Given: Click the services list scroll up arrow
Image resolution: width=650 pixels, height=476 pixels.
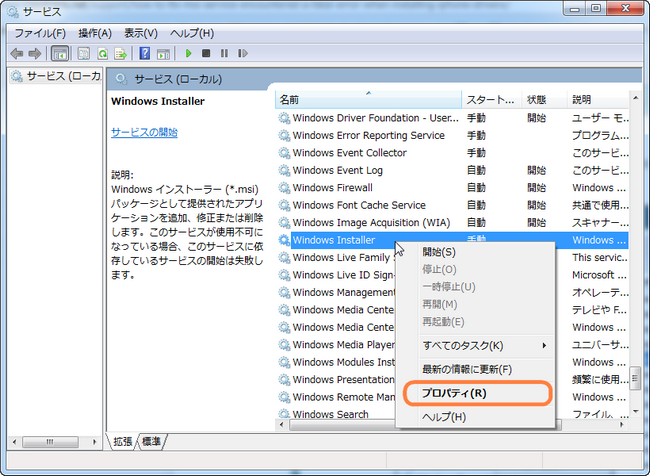Looking at the screenshot, I should point(635,98).
